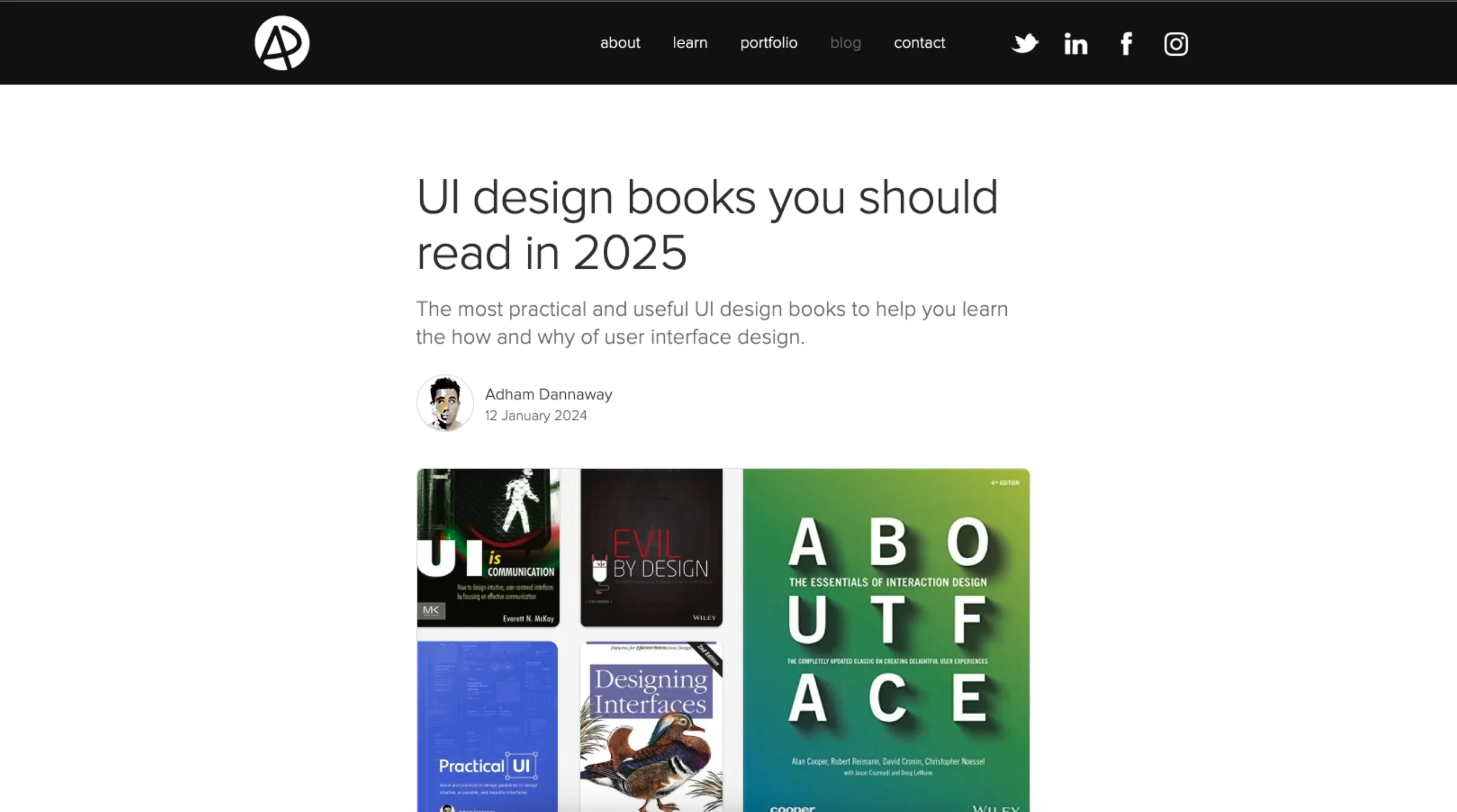Image resolution: width=1457 pixels, height=812 pixels.
Task: Open the learn menu item
Action: click(690, 43)
